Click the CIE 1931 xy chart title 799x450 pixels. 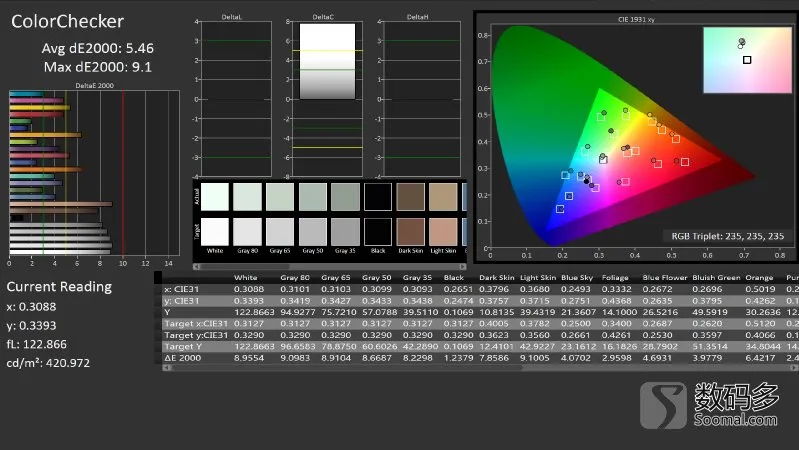pyautogui.click(x=636, y=19)
